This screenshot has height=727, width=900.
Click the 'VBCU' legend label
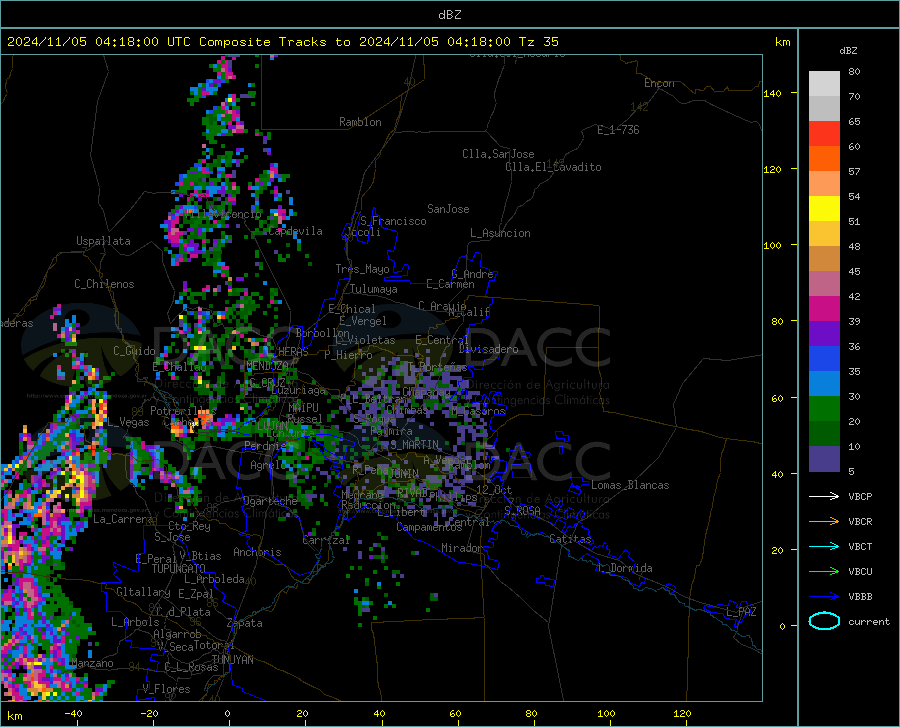point(860,572)
